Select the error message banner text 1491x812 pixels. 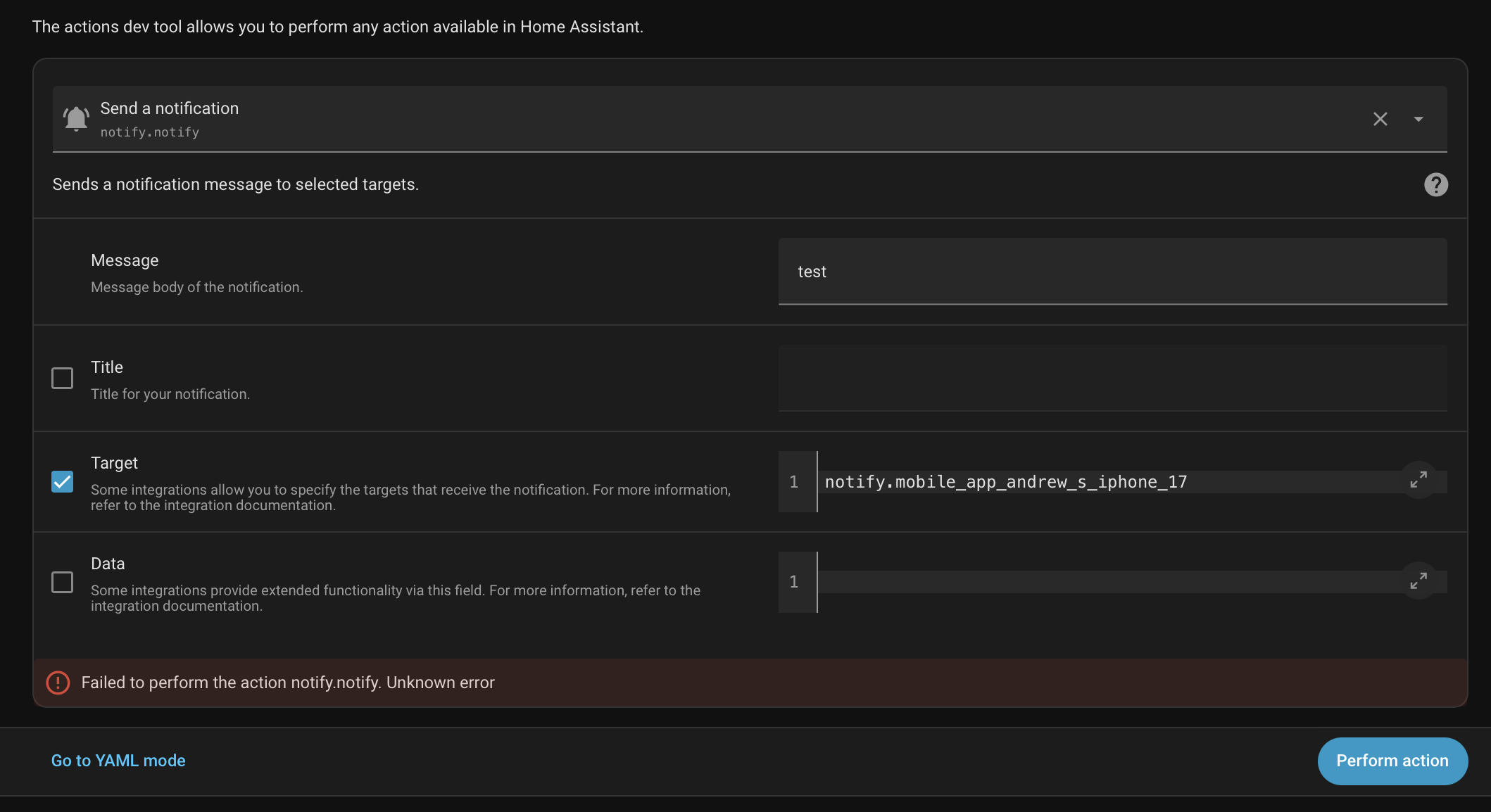coord(288,682)
